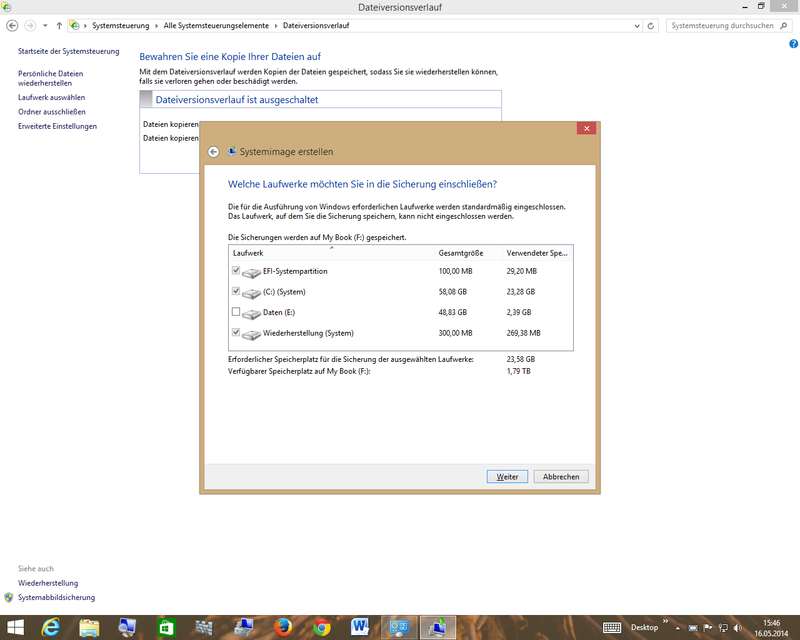Click the Wiederherstellung (System) drive icon

[251, 335]
